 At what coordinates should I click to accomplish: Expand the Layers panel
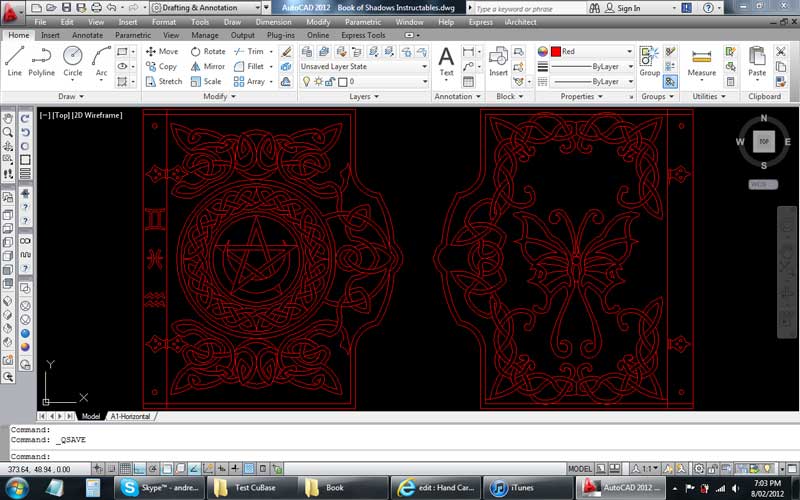364,96
